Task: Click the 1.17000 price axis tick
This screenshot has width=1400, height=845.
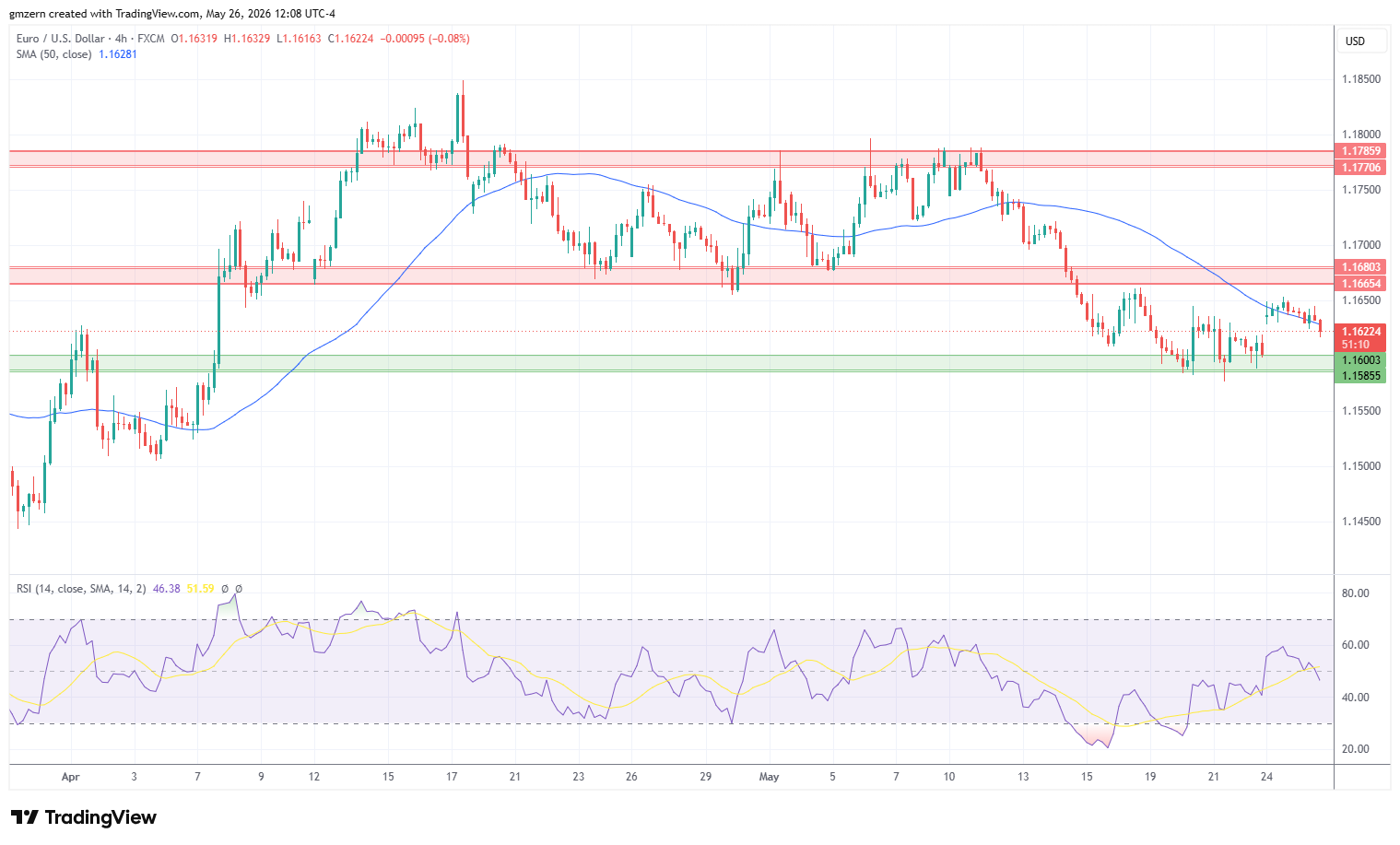Action: pyautogui.click(x=1361, y=245)
